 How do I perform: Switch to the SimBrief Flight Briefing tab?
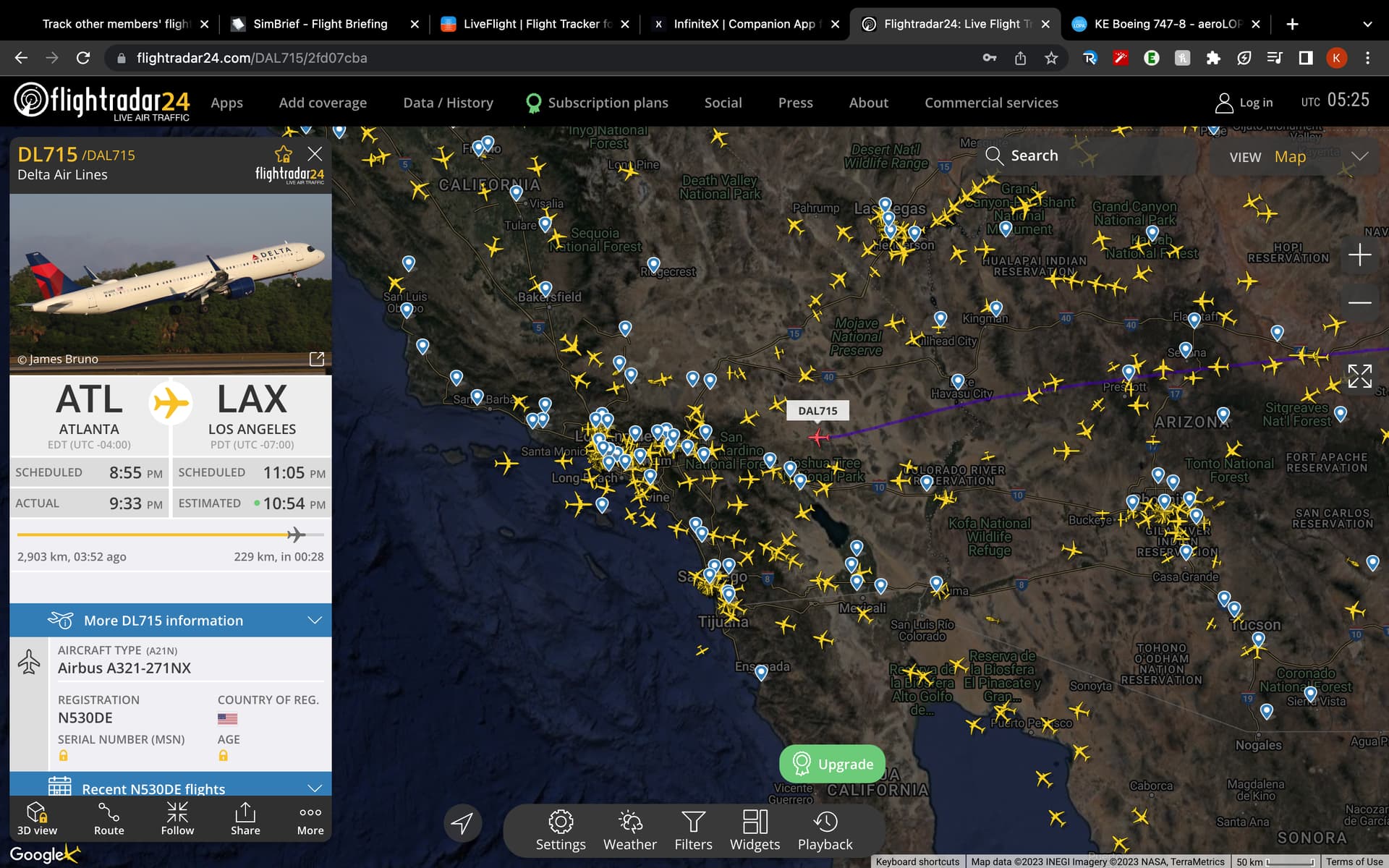tap(320, 24)
